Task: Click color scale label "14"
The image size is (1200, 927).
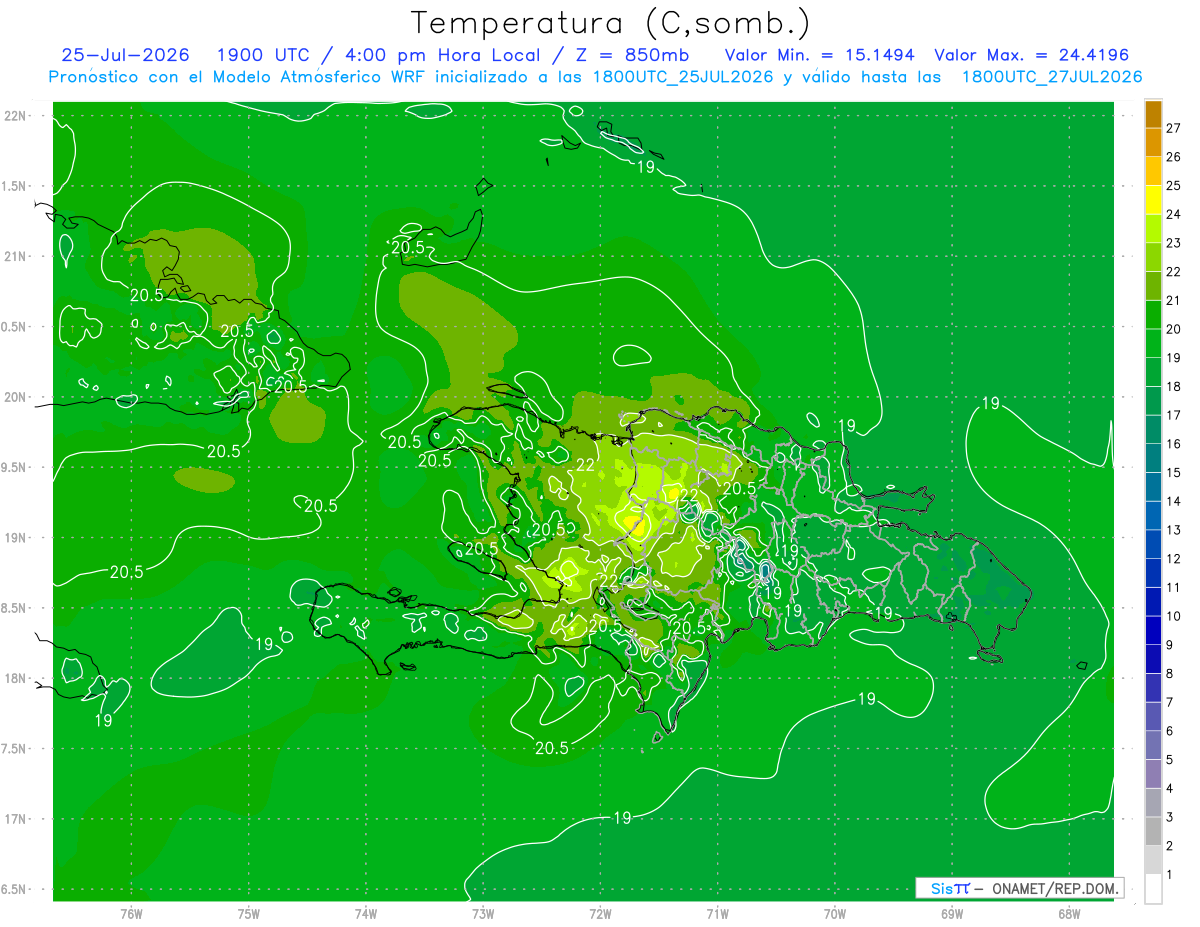Action: [x=1174, y=501]
